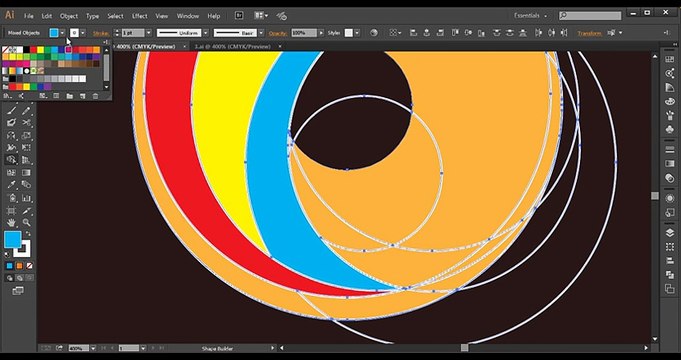Click the large cyan Fill box in toolbox
The height and width of the screenshot is (360, 681).
pyautogui.click(x=13, y=240)
